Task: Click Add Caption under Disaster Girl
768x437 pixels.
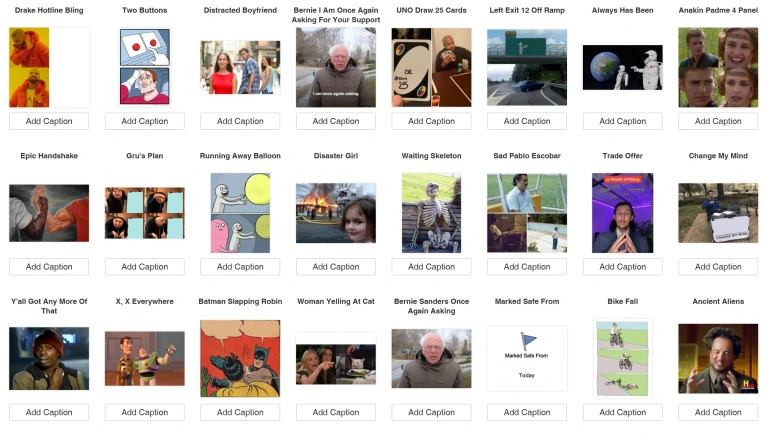Action: coord(336,267)
